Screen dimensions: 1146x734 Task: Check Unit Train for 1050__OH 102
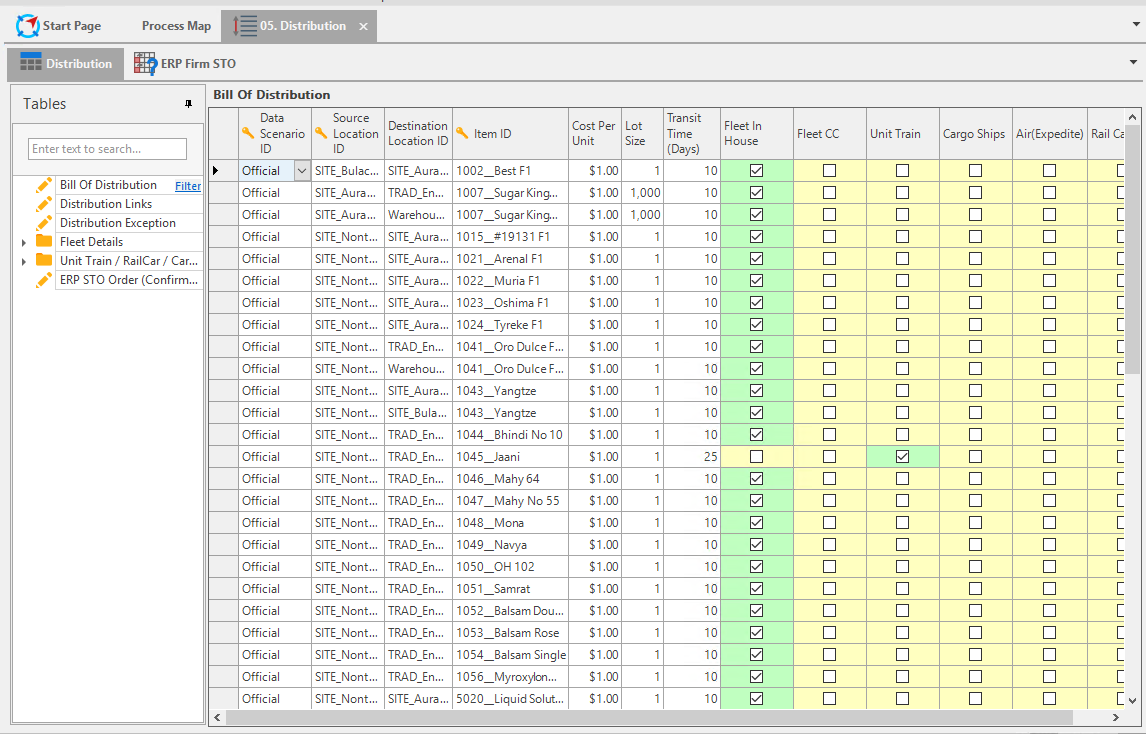click(x=903, y=567)
